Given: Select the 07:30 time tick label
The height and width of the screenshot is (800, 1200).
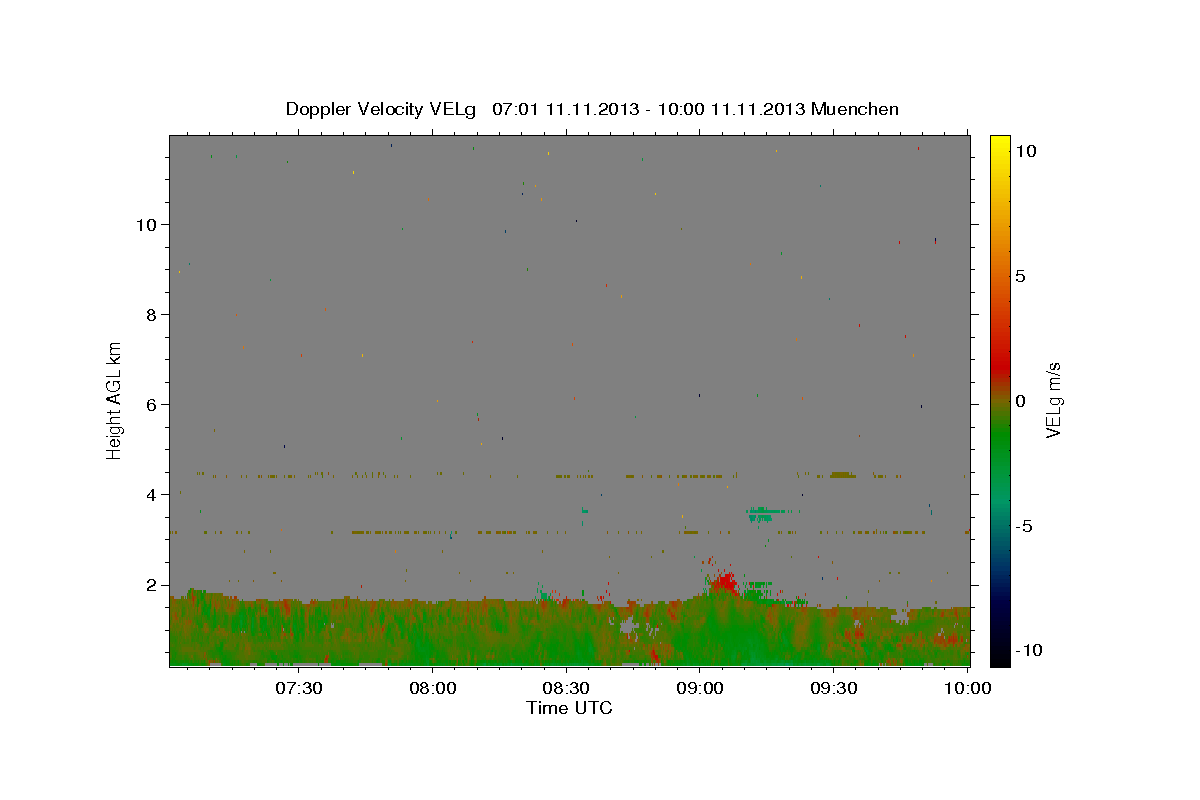Looking at the screenshot, I should 299,688.
